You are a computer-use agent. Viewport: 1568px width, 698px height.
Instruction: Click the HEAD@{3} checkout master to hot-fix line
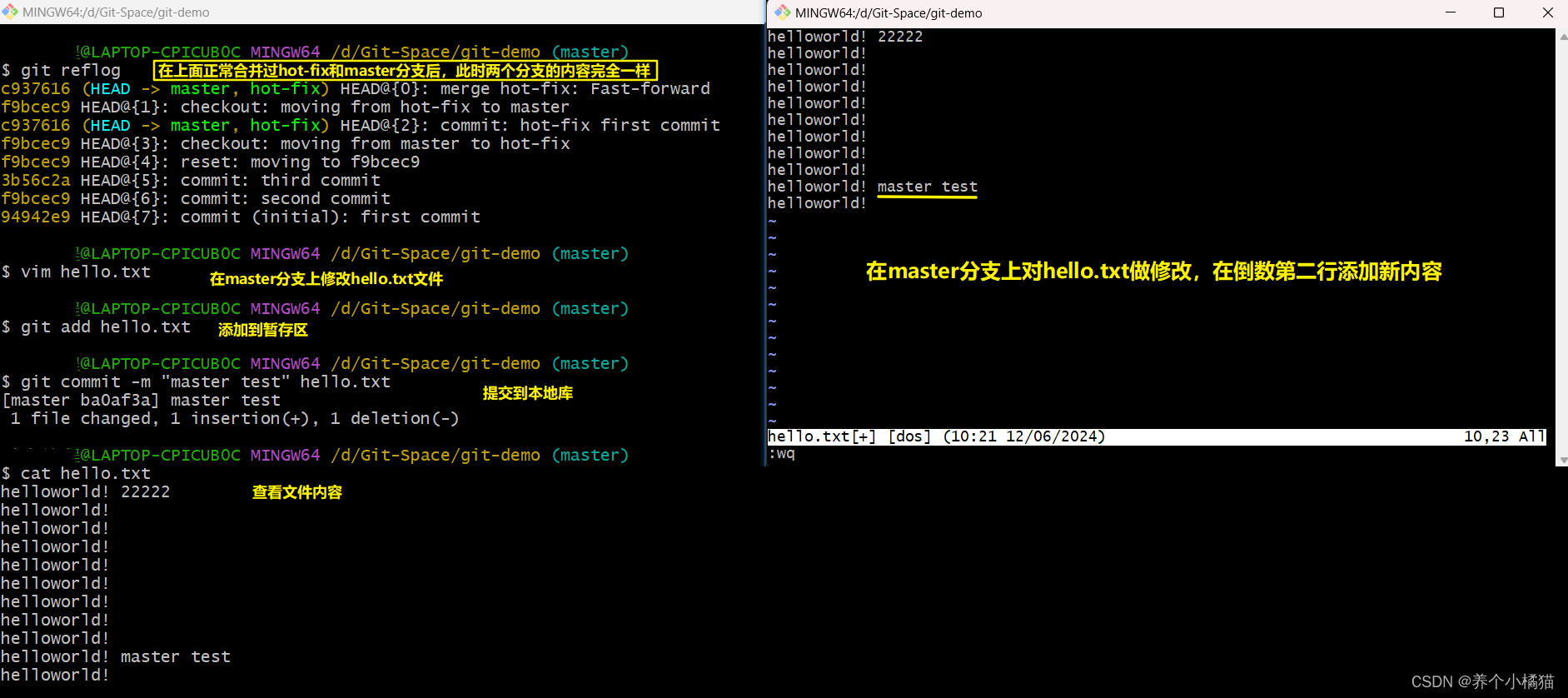click(x=286, y=144)
